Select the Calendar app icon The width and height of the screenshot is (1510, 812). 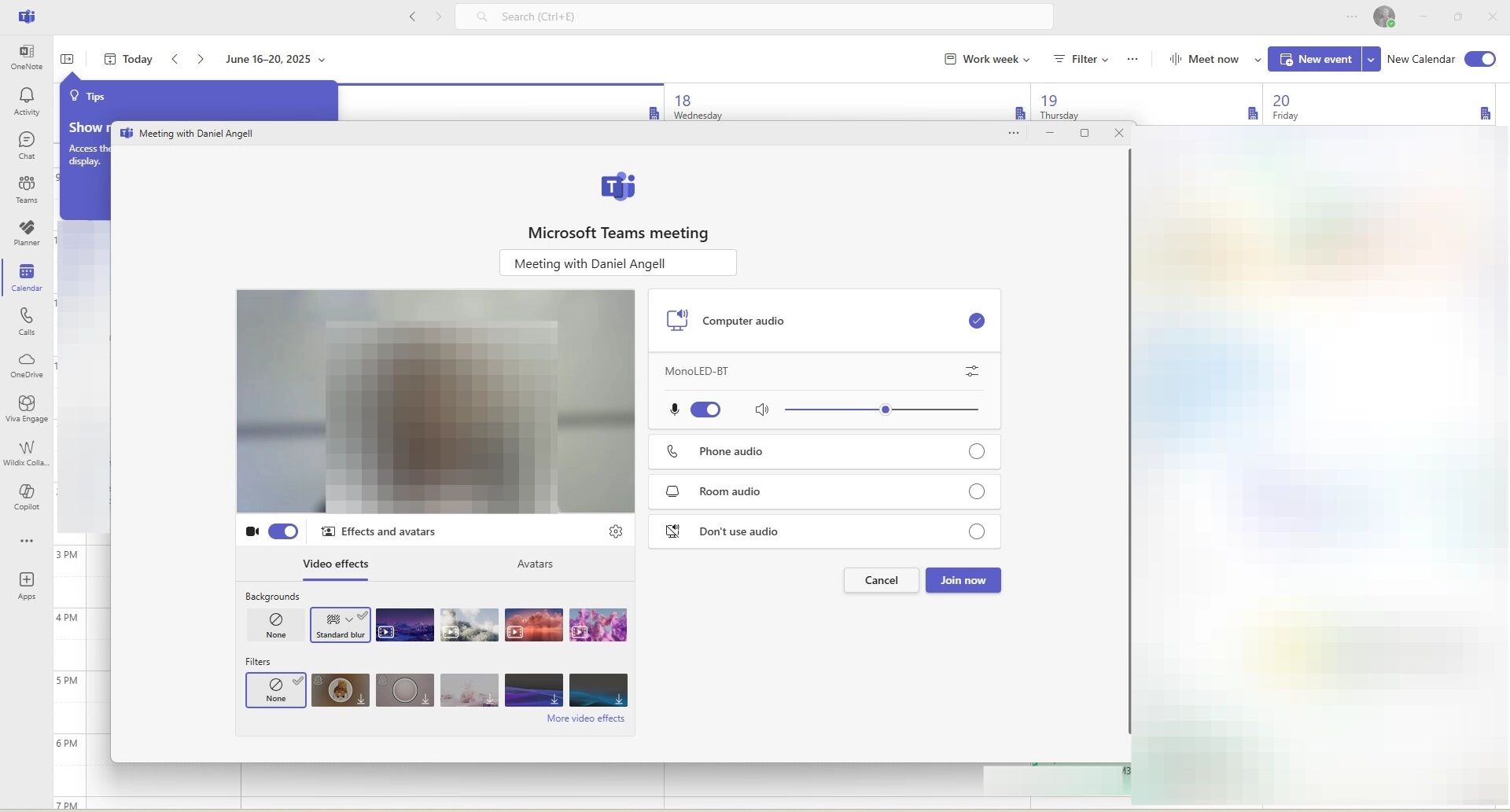(27, 277)
